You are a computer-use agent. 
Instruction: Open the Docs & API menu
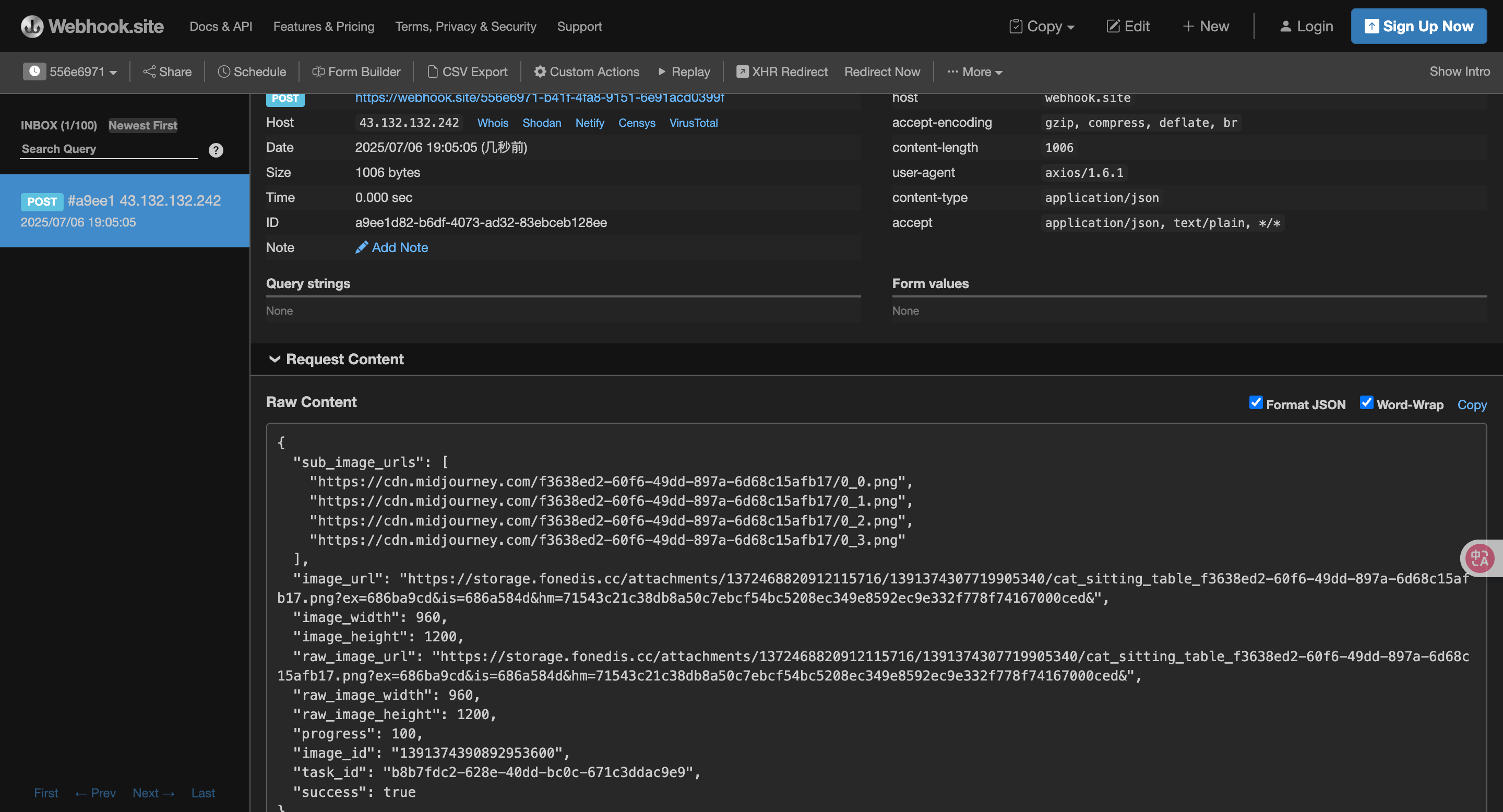click(221, 26)
